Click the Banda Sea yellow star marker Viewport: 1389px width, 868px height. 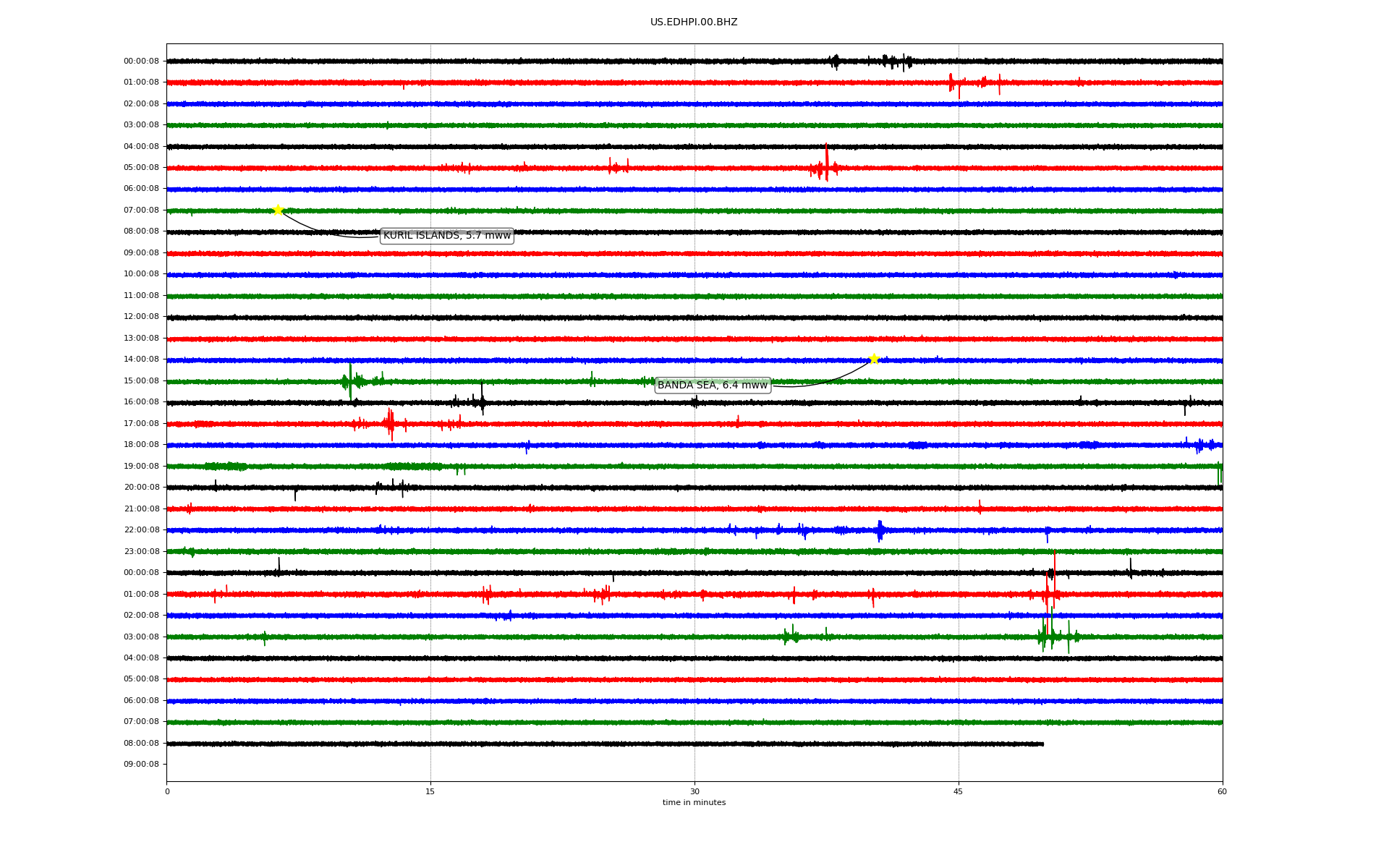pyautogui.click(x=874, y=359)
